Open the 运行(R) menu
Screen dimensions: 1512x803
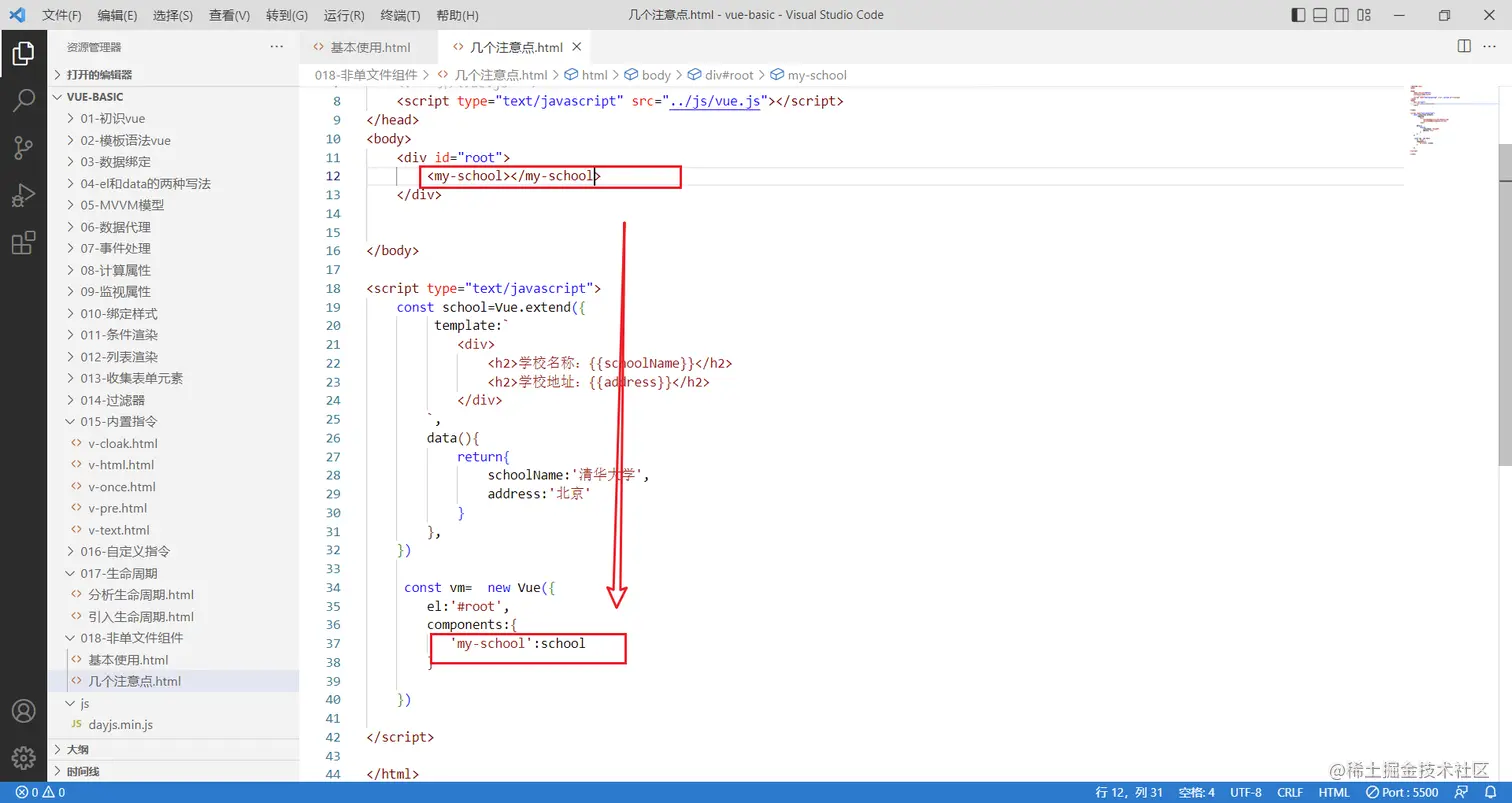pyautogui.click(x=344, y=15)
